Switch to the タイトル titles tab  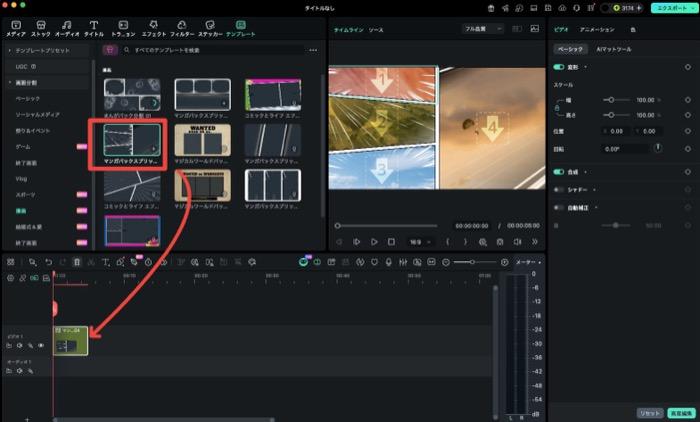94,29
